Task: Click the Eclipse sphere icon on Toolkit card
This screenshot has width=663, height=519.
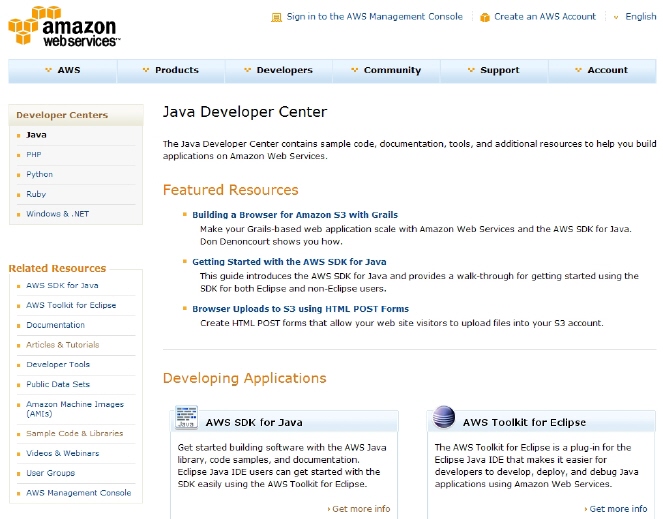Action: (444, 417)
